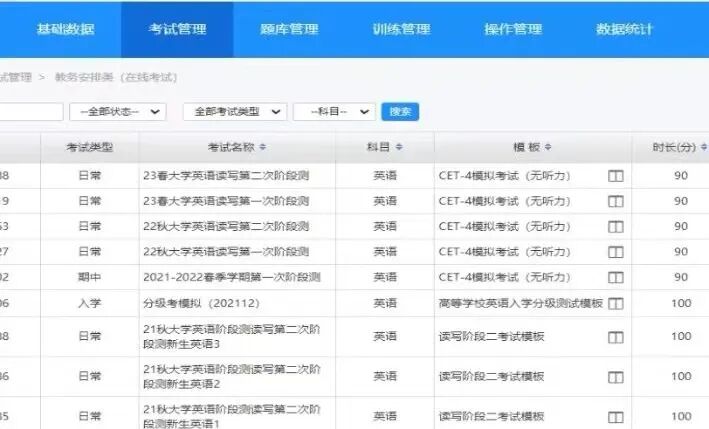Select exam name 分级考模拟 (202112)
Screen dimensions: 709x429
pyautogui.click(x=201, y=303)
